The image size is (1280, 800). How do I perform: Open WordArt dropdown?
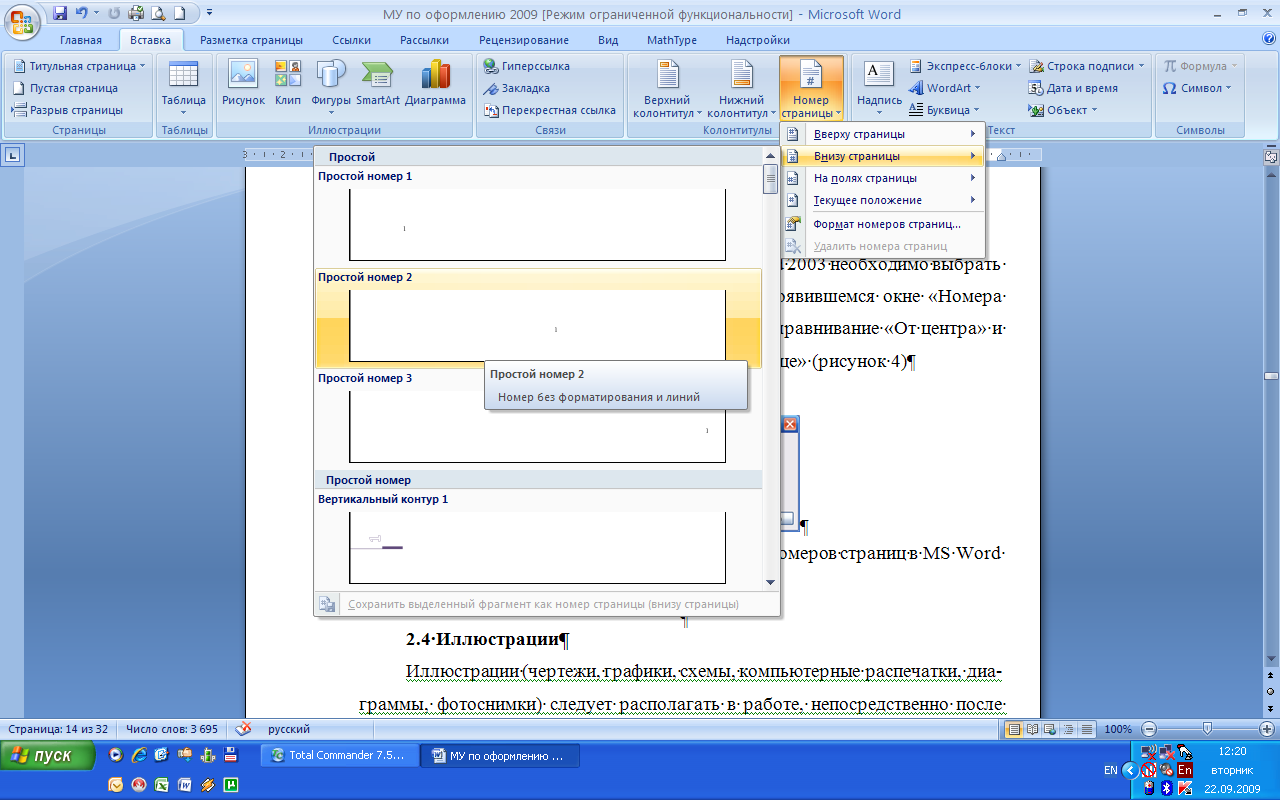(x=944, y=88)
